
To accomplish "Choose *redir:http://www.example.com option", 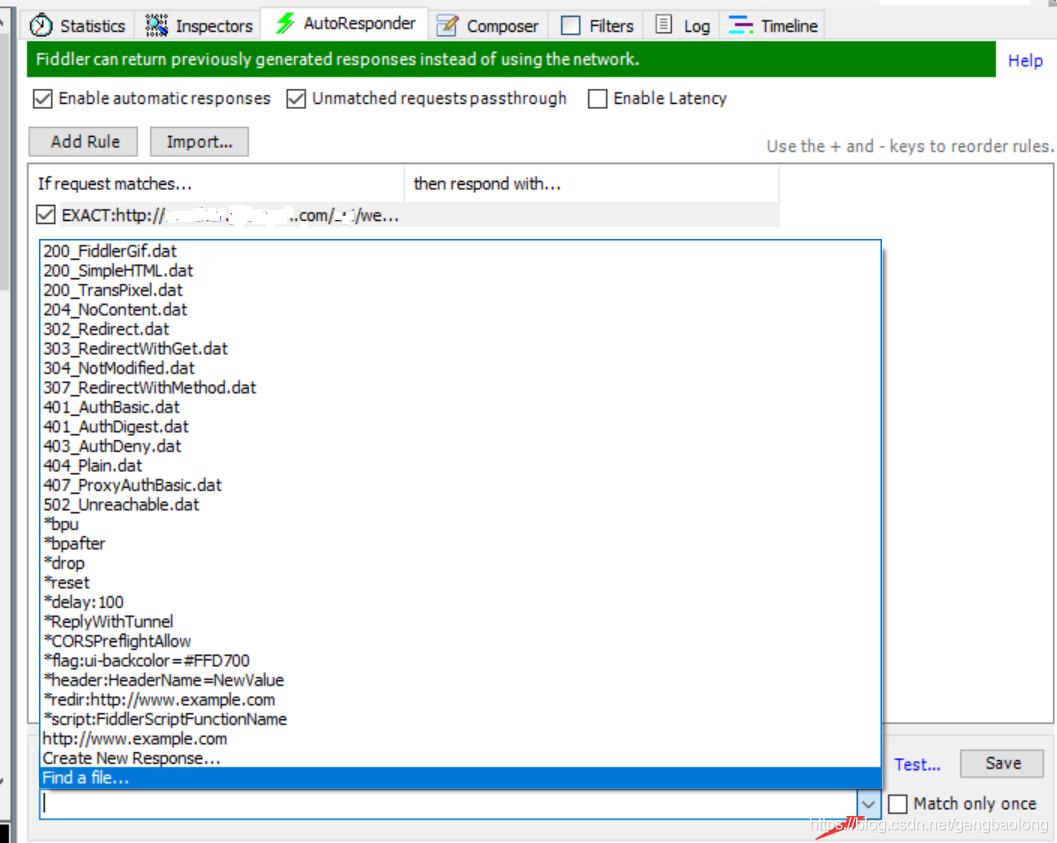I will click(x=460, y=700).
